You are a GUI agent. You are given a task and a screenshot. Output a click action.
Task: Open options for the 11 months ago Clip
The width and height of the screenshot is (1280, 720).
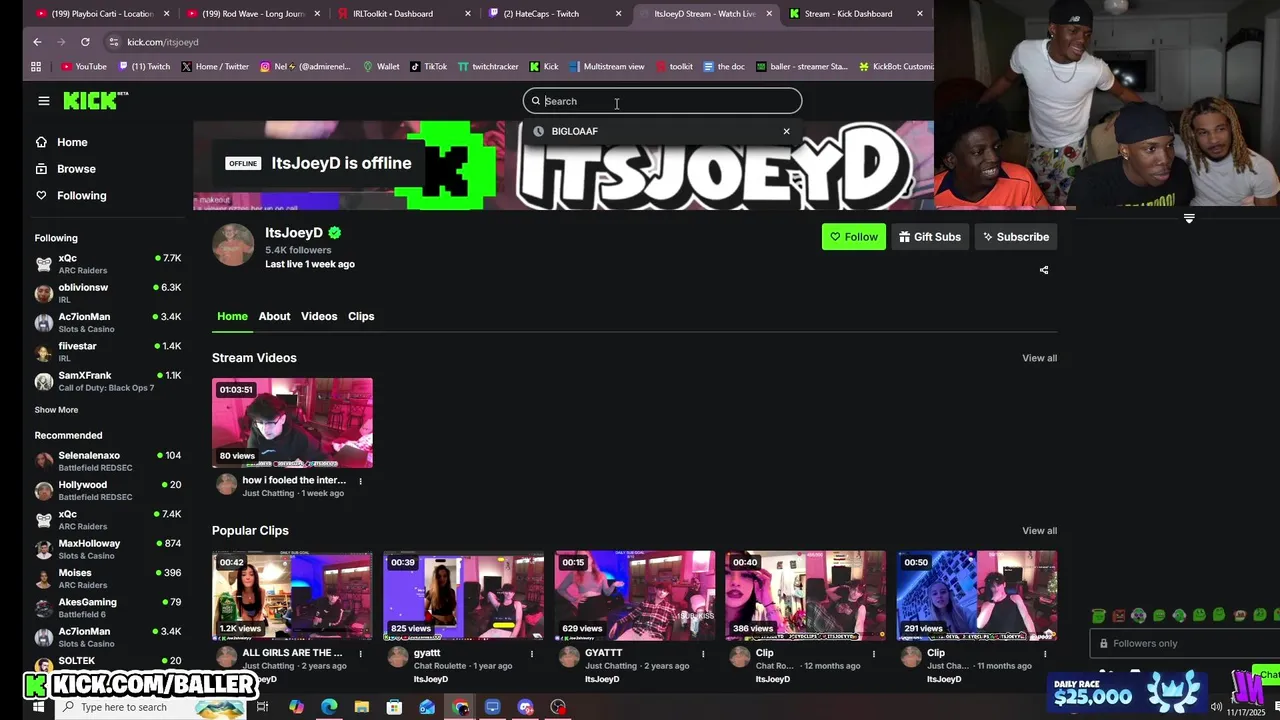pyautogui.click(x=1044, y=654)
